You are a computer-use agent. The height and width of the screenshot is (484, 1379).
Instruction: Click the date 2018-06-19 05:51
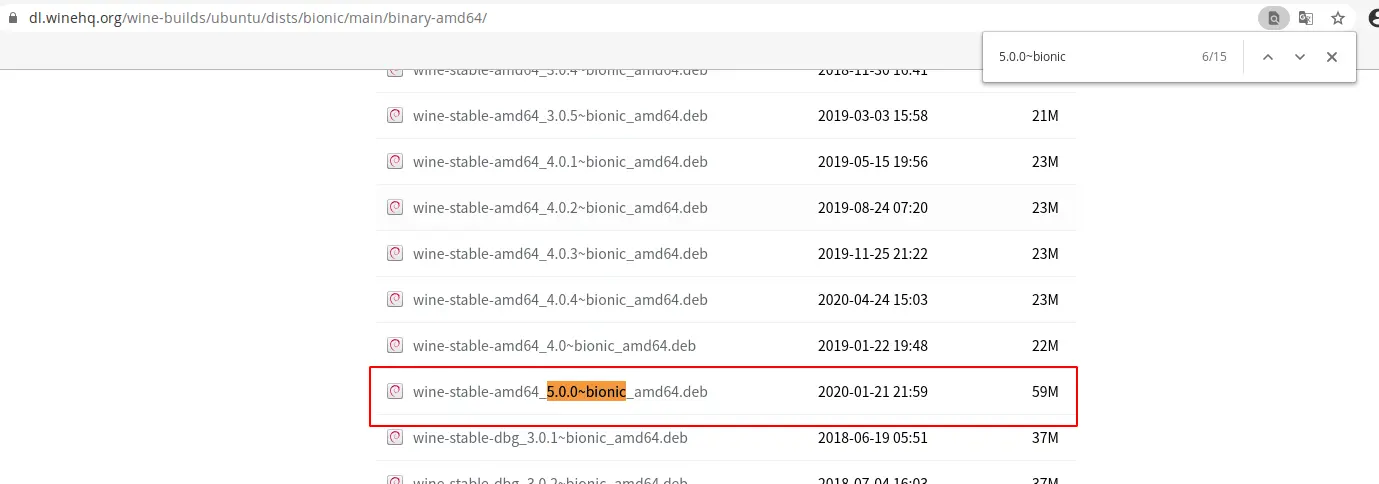[x=873, y=437]
